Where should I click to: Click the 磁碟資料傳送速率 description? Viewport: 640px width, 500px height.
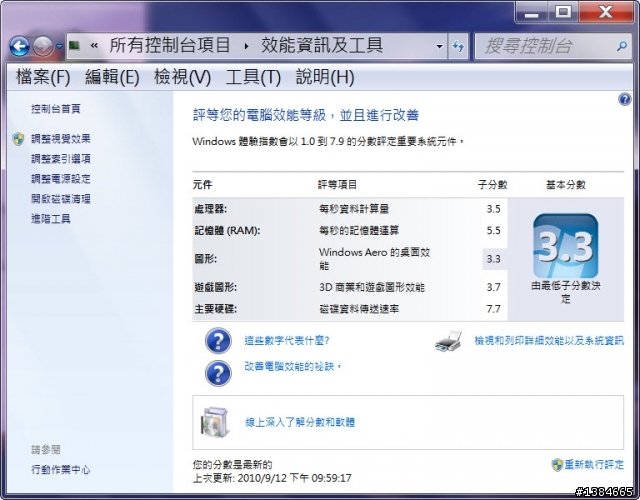(359, 309)
